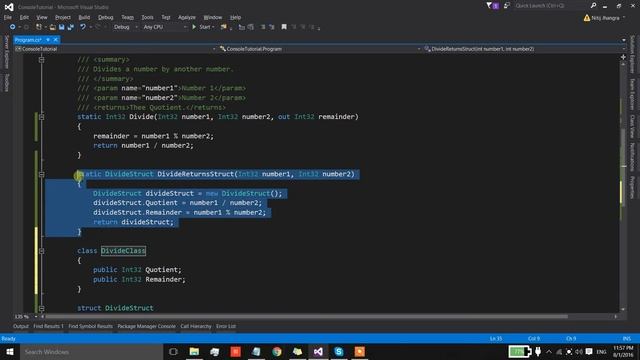
Task: Collapse the Divide method outline
Action: click(x=41, y=117)
